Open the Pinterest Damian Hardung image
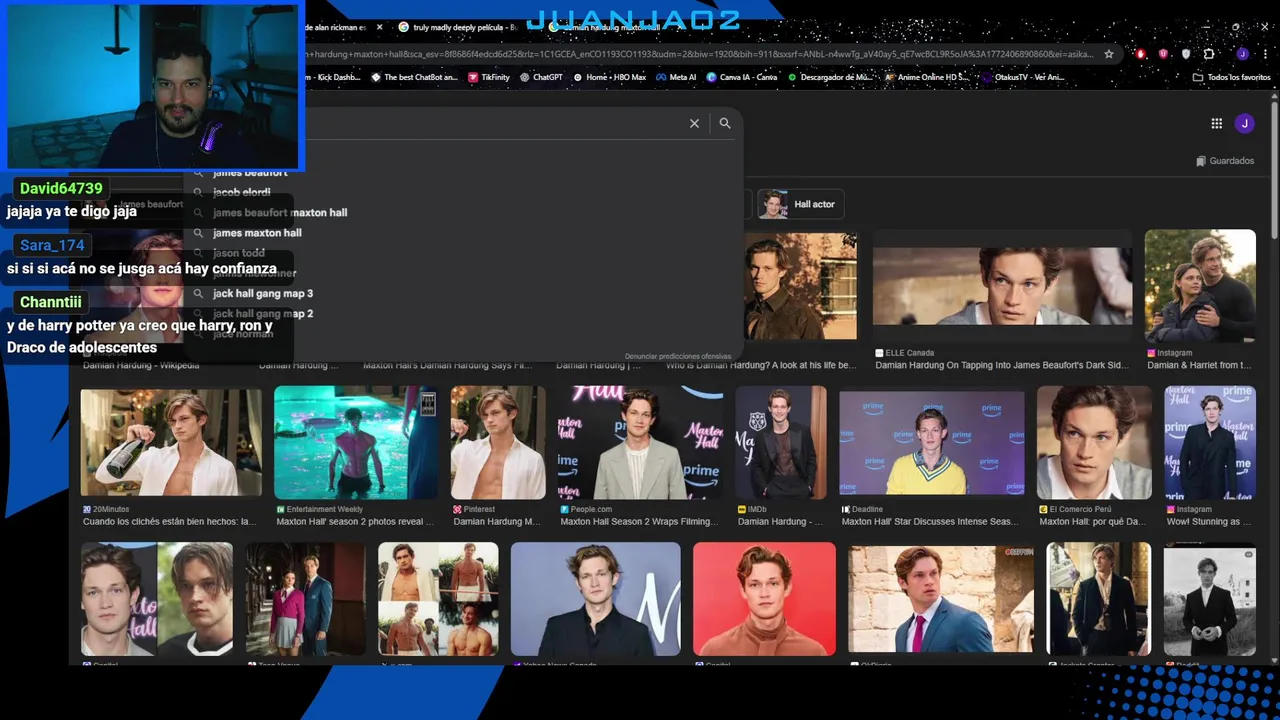 [498, 442]
